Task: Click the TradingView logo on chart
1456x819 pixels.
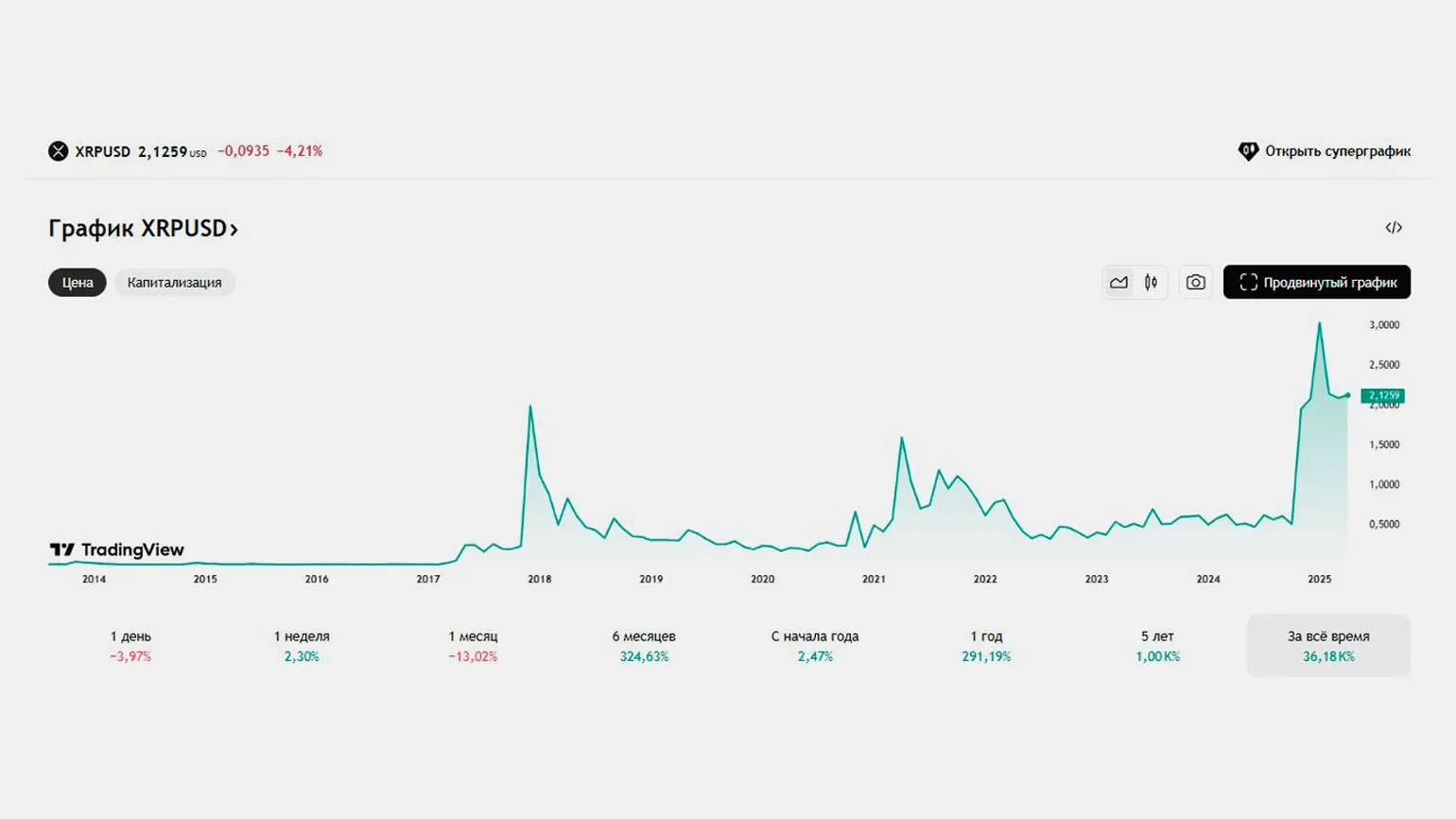Action: (117, 550)
